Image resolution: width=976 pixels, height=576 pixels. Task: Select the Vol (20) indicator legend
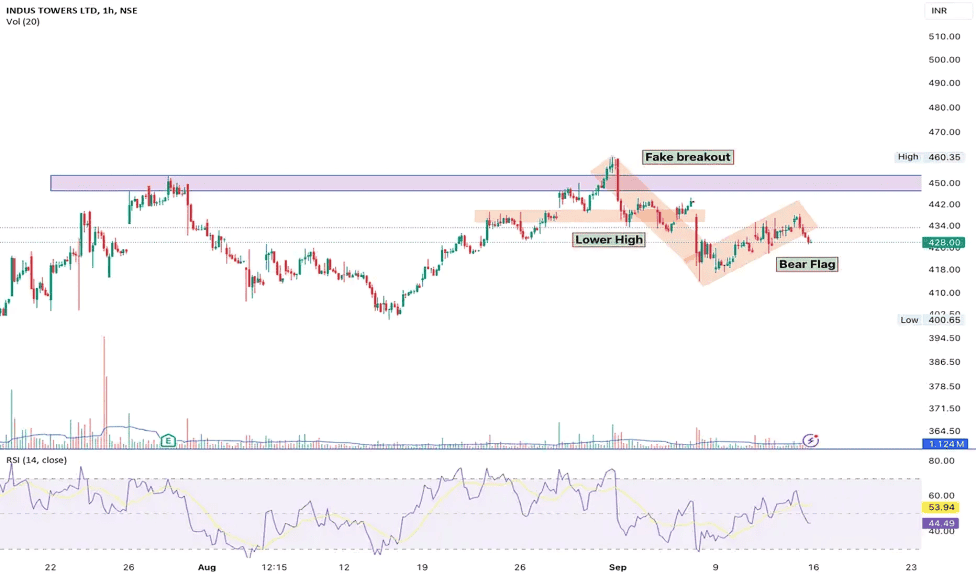pos(21,19)
